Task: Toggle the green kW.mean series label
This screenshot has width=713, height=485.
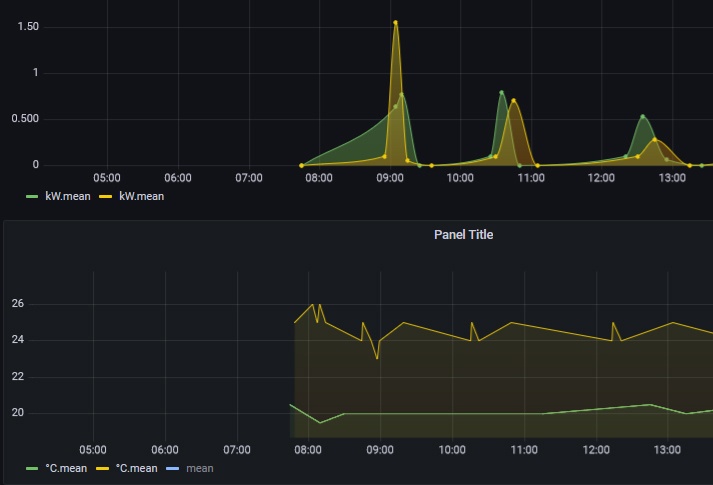Action: click(68, 196)
